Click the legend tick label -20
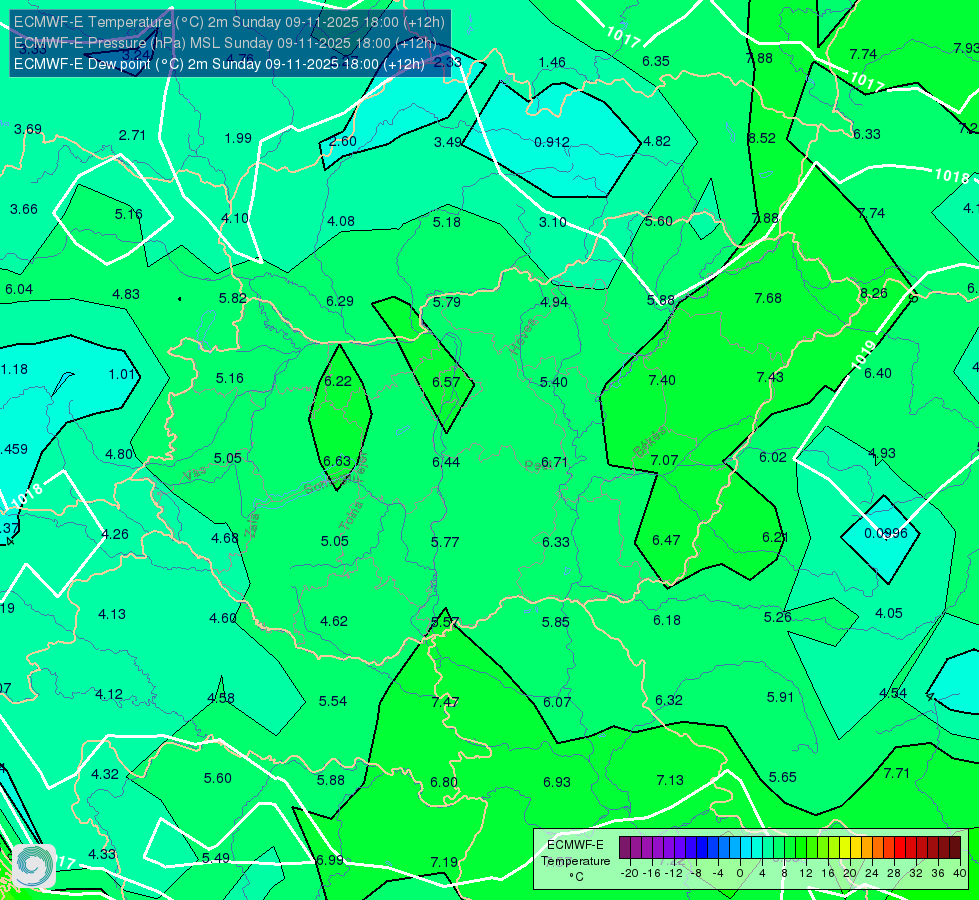This screenshot has height=900, width=979. (629, 873)
